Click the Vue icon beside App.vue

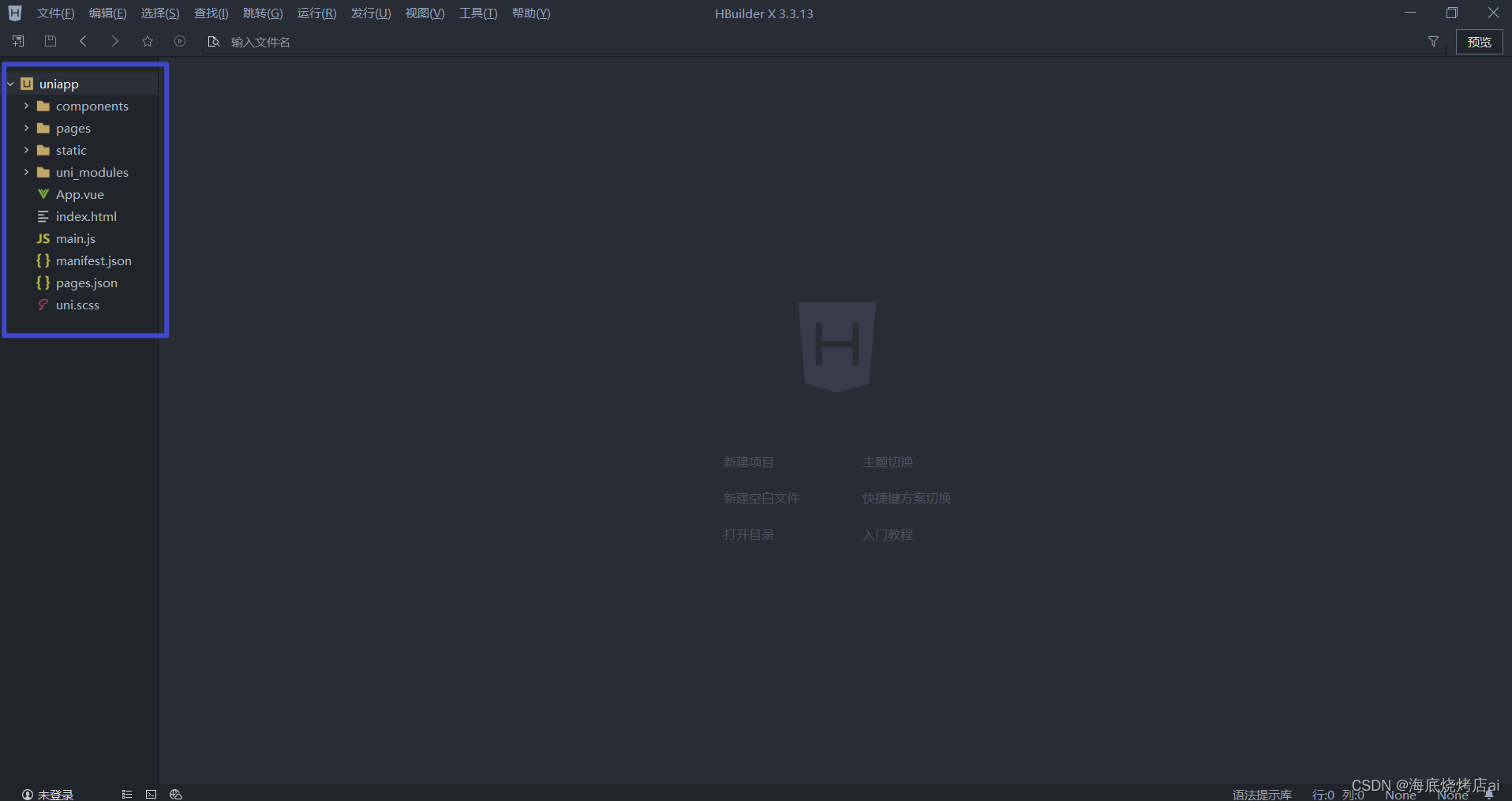(x=43, y=194)
